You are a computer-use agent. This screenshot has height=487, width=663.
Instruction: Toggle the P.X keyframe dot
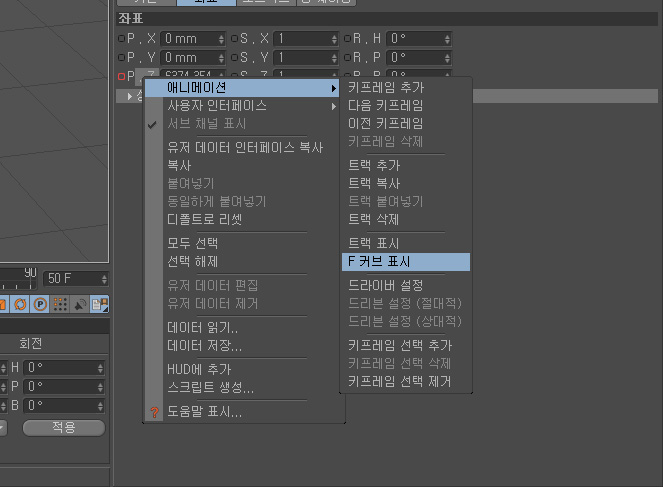(x=122, y=39)
